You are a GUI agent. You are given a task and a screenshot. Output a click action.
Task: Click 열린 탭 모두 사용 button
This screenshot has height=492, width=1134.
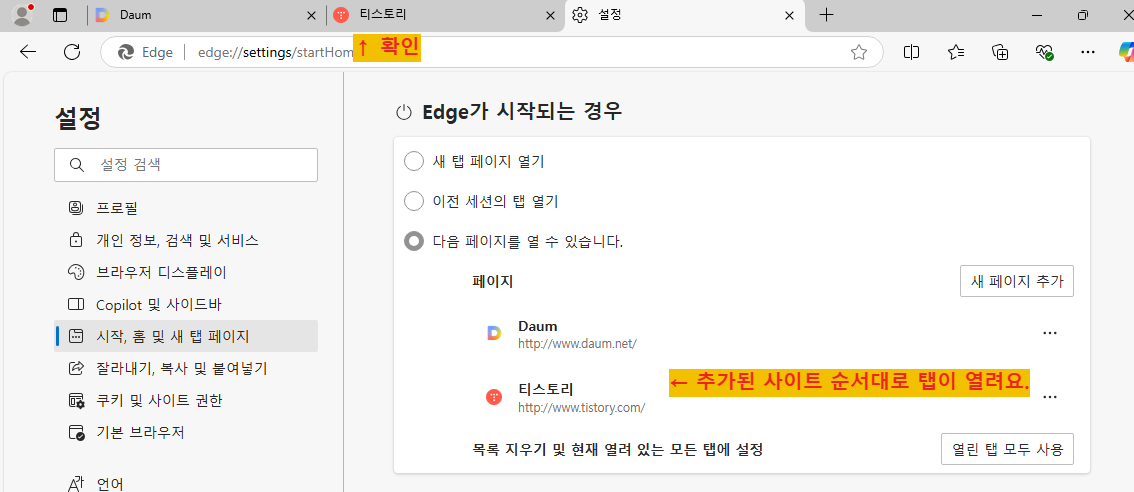[1007, 449]
